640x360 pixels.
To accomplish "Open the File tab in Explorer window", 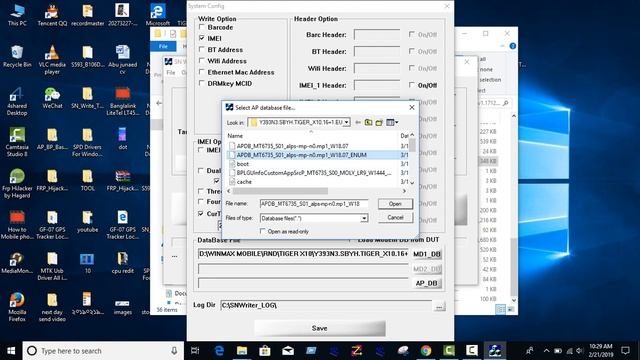I will 163,47.
